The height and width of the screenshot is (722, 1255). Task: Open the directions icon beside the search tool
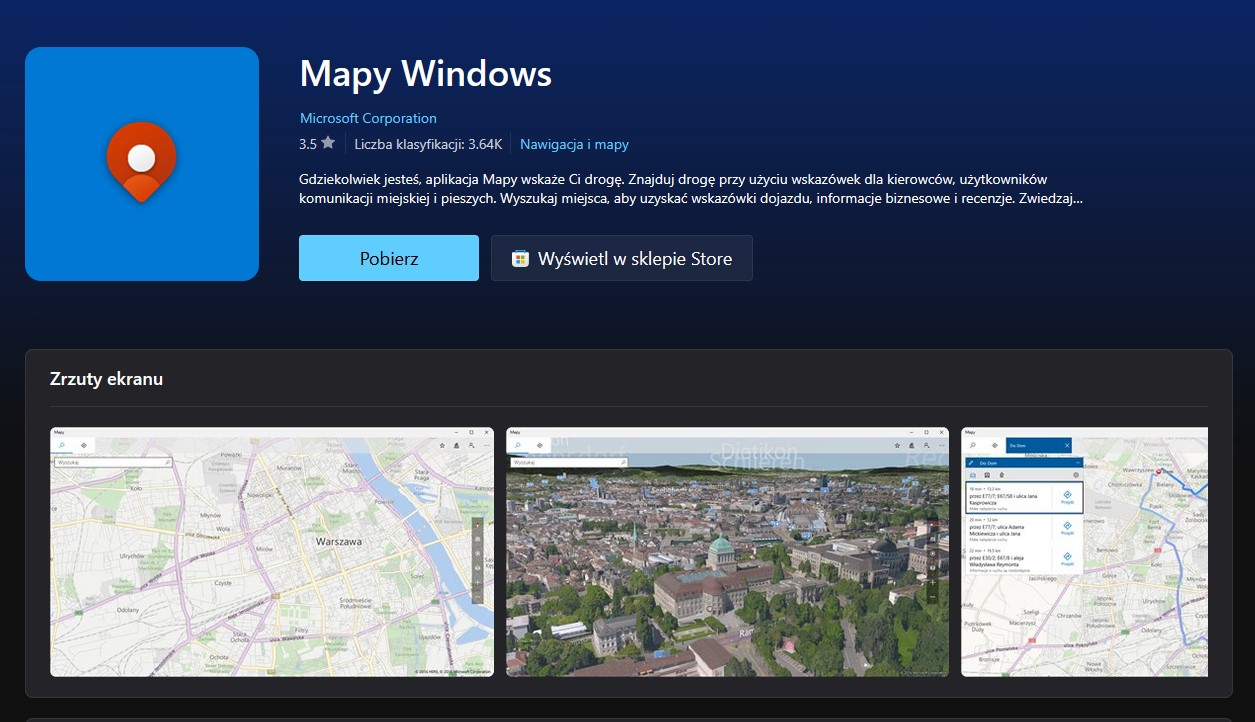(84, 445)
